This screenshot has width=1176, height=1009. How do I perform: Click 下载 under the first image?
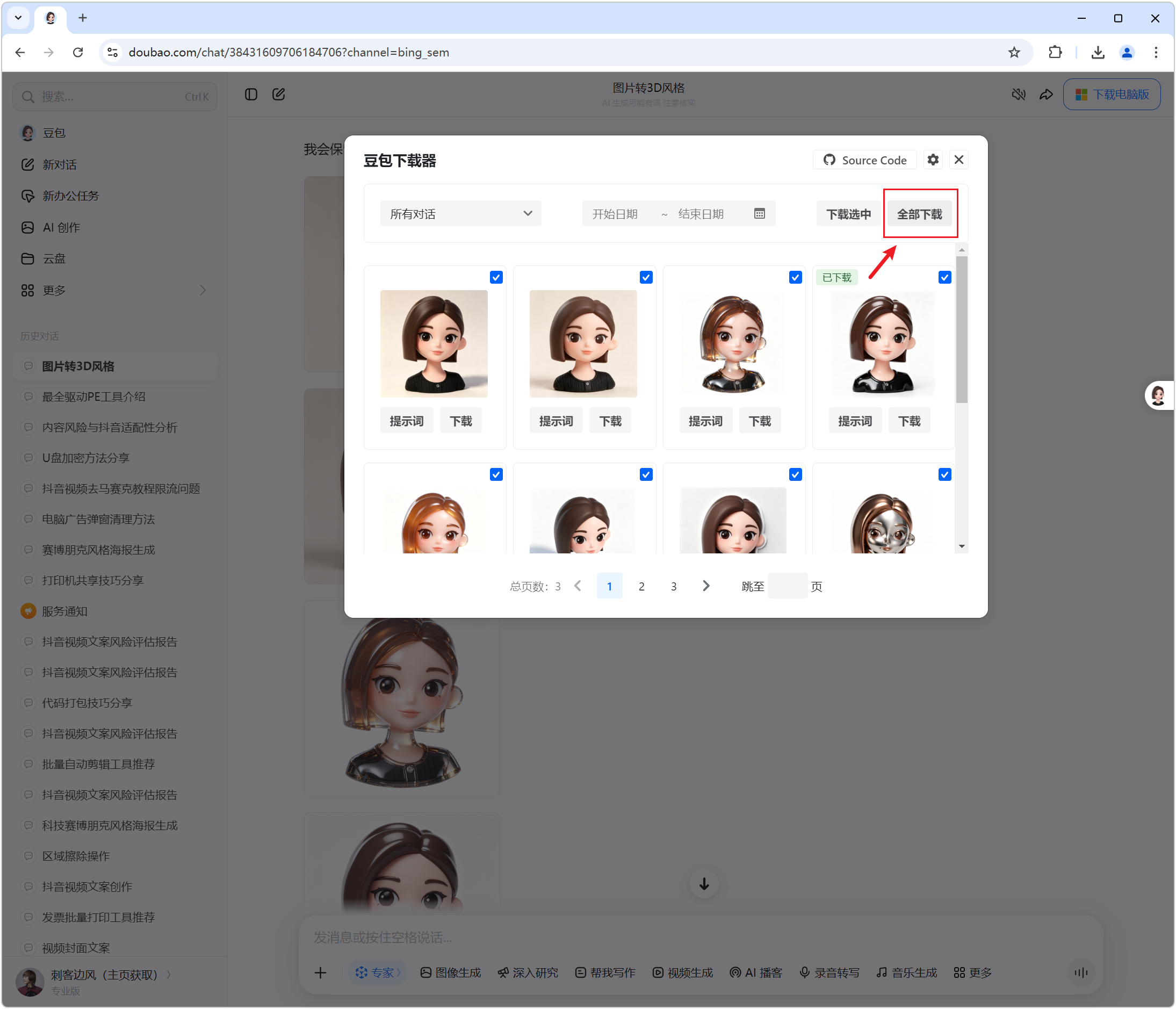click(x=461, y=421)
